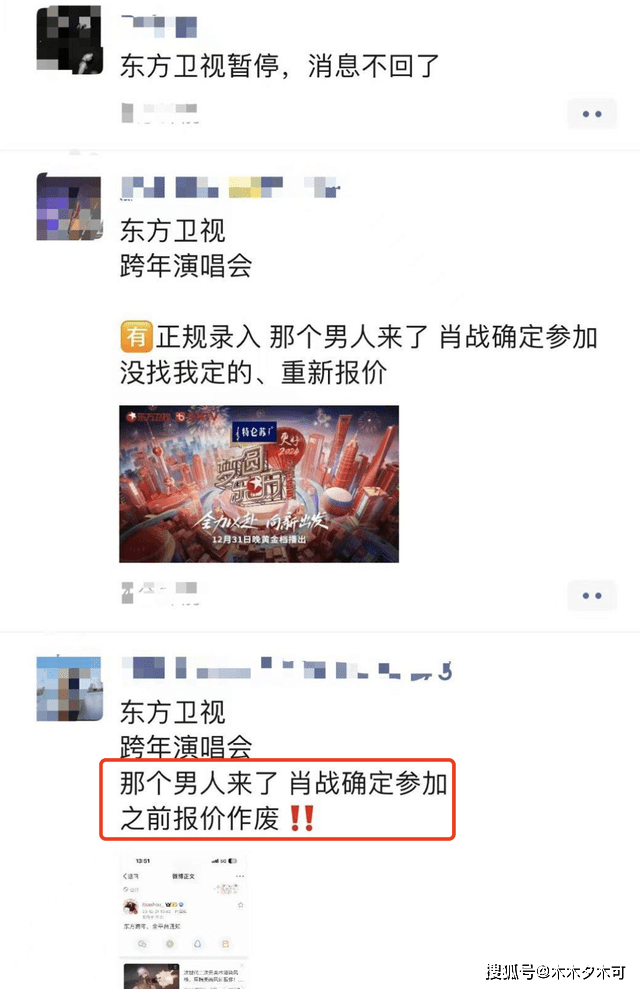Click the red double exclamation mark emoji
The height and width of the screenshot is (989, 640).
pos(301,818)
